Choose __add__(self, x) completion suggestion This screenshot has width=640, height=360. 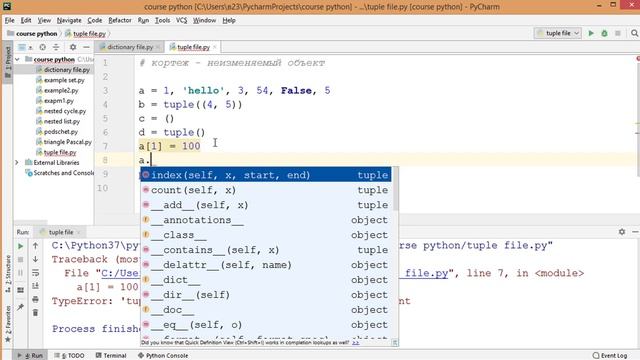(266, 205)
